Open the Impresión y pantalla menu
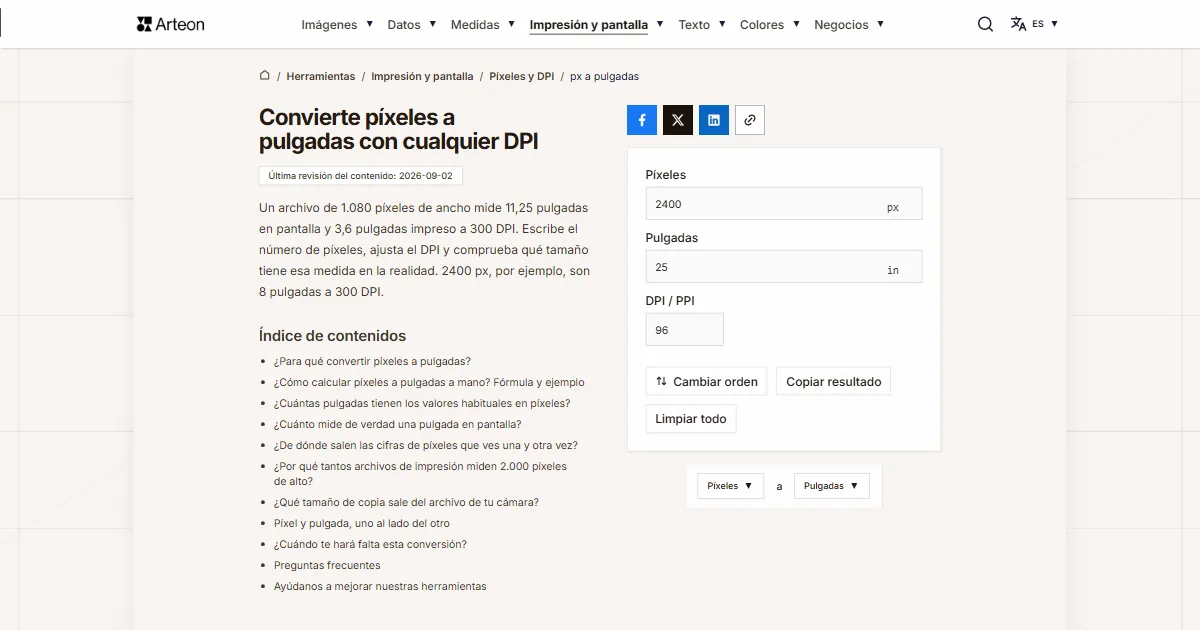This screenshot has width=1200, height=630. coord(596,24)
